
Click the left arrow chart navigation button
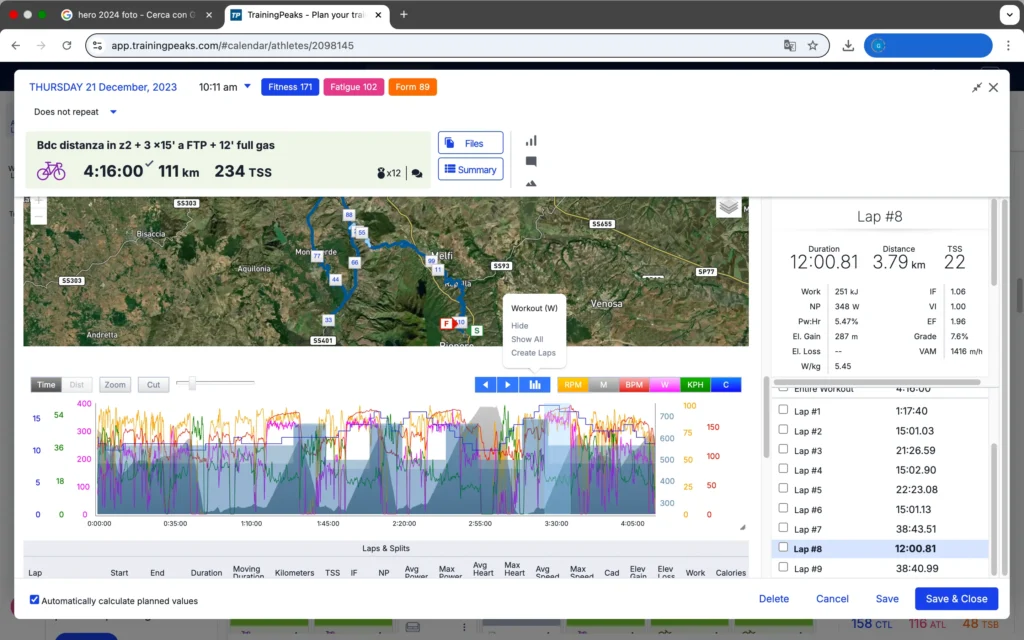pyautogui.click(x=486, y=384)
